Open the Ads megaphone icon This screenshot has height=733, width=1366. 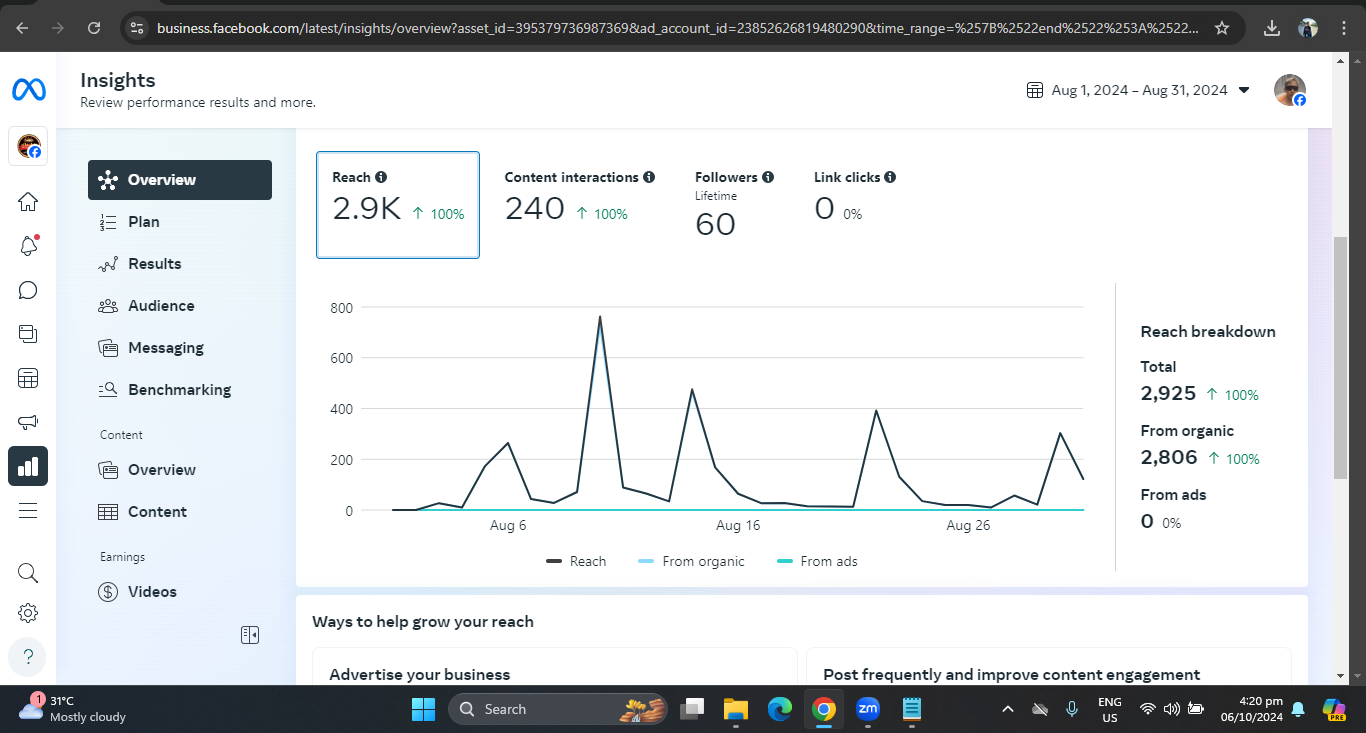click(x=28, y=422)
